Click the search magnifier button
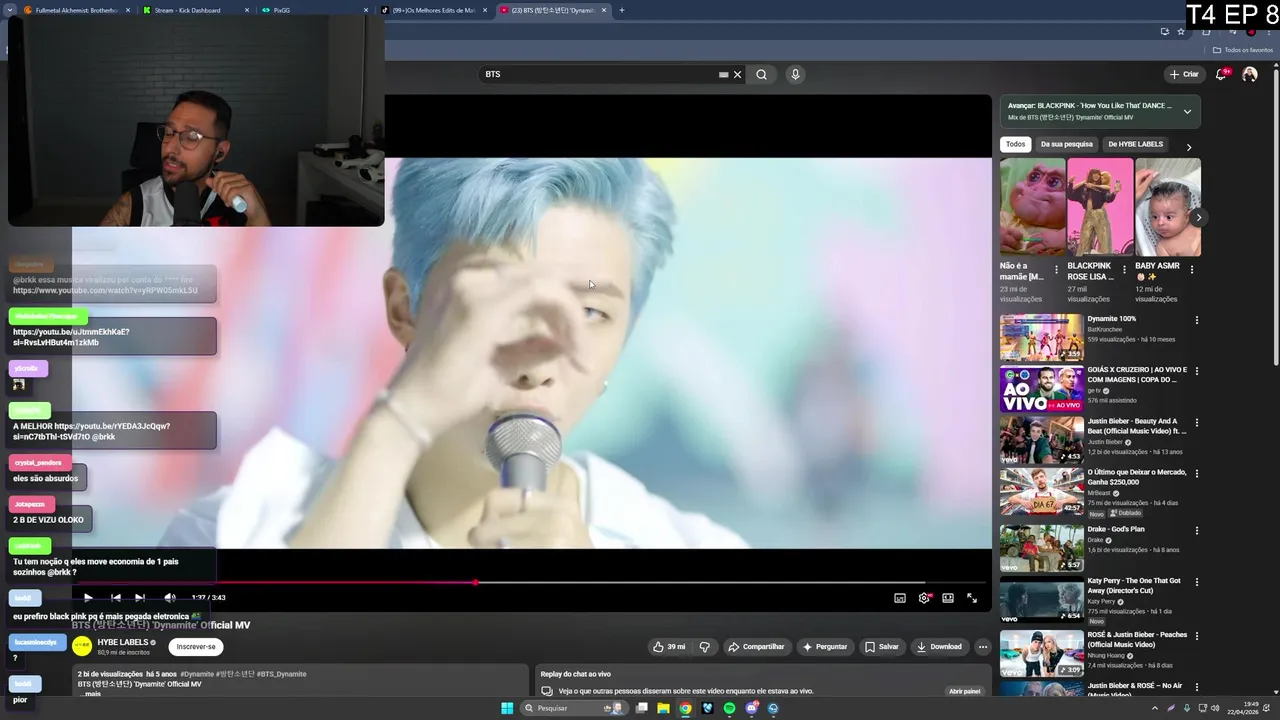 761,74
